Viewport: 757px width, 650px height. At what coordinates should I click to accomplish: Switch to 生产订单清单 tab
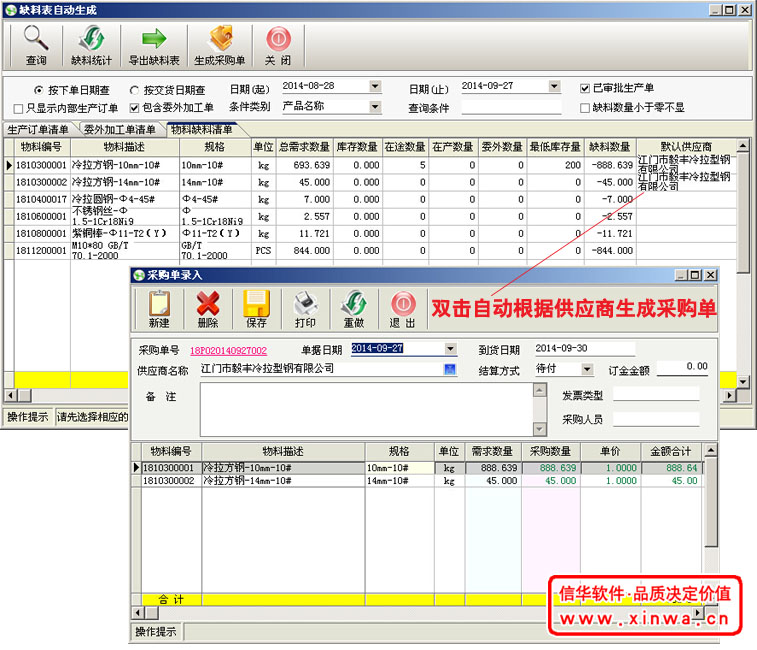pos(39,130)
